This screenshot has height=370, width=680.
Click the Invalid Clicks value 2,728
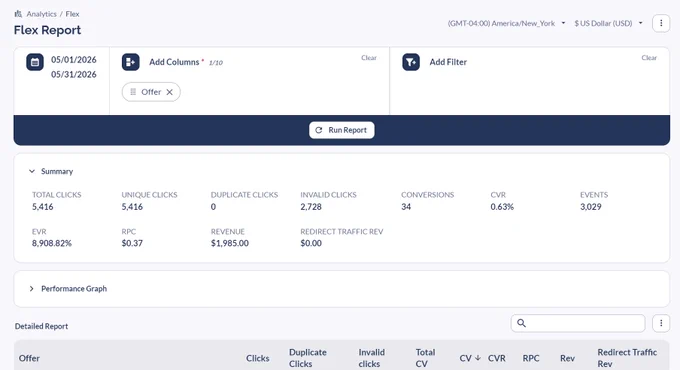(311, 207)
